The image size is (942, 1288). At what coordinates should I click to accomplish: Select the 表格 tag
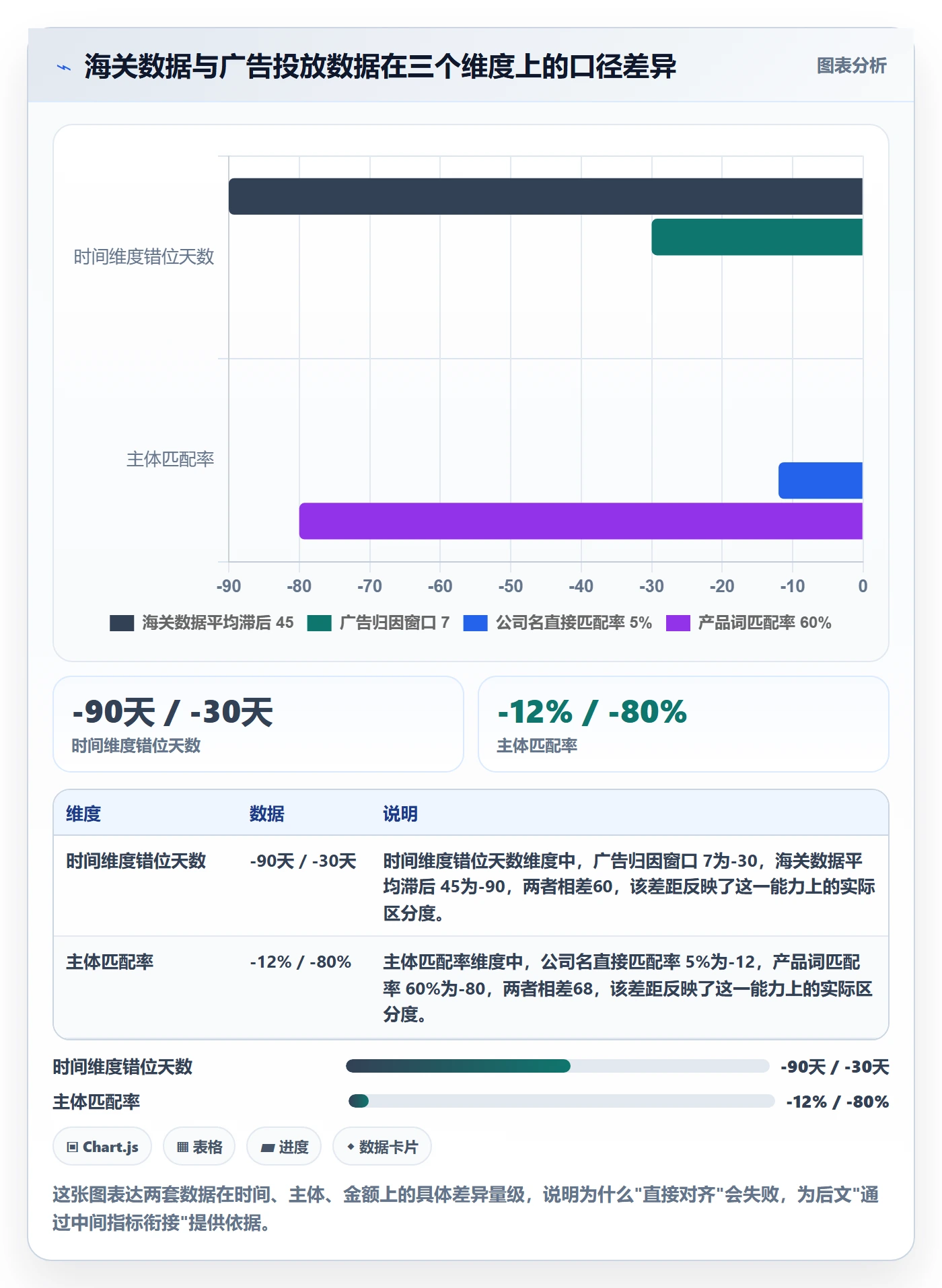pyautogui.click(x=199, y=1147)
